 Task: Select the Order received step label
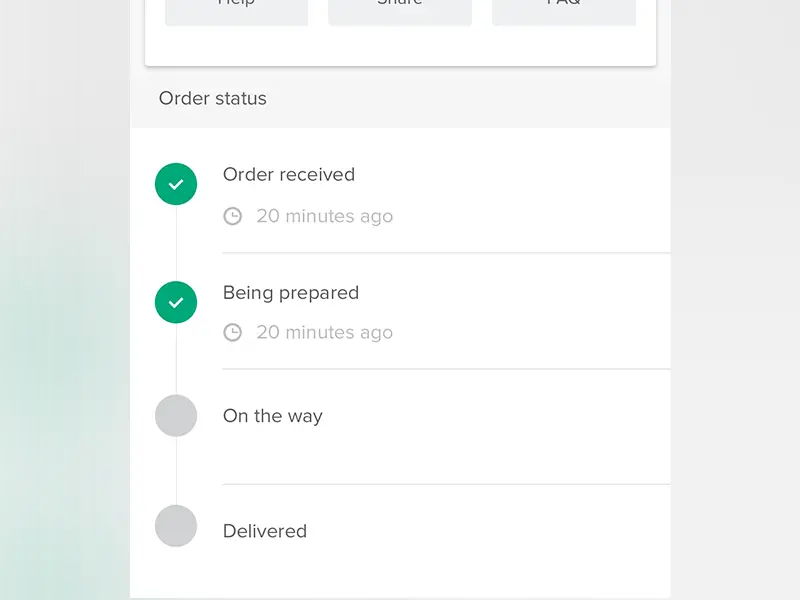pyautogui.click(x=289, y=174)
